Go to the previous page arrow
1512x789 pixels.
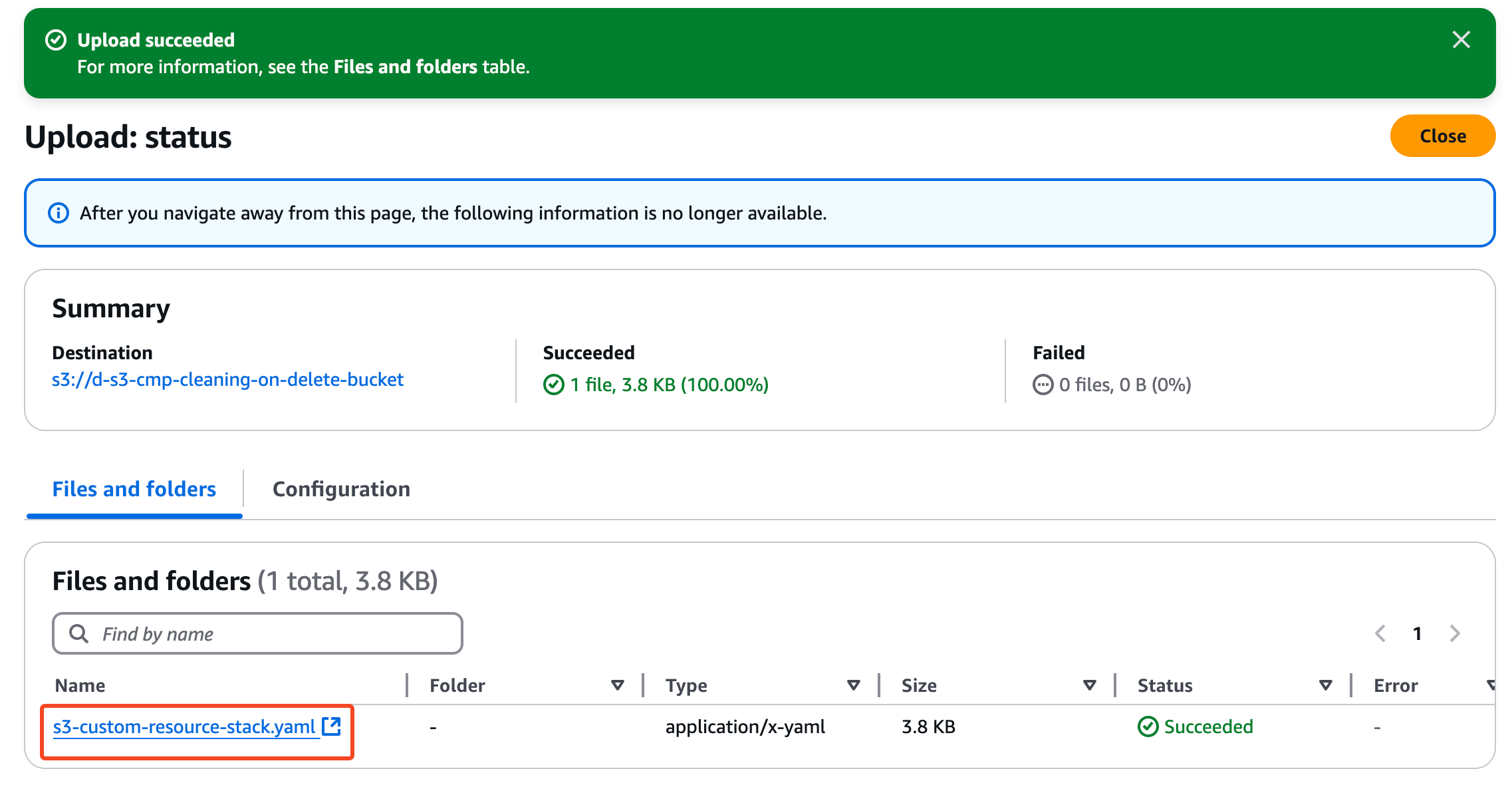tap(1380, 633)
